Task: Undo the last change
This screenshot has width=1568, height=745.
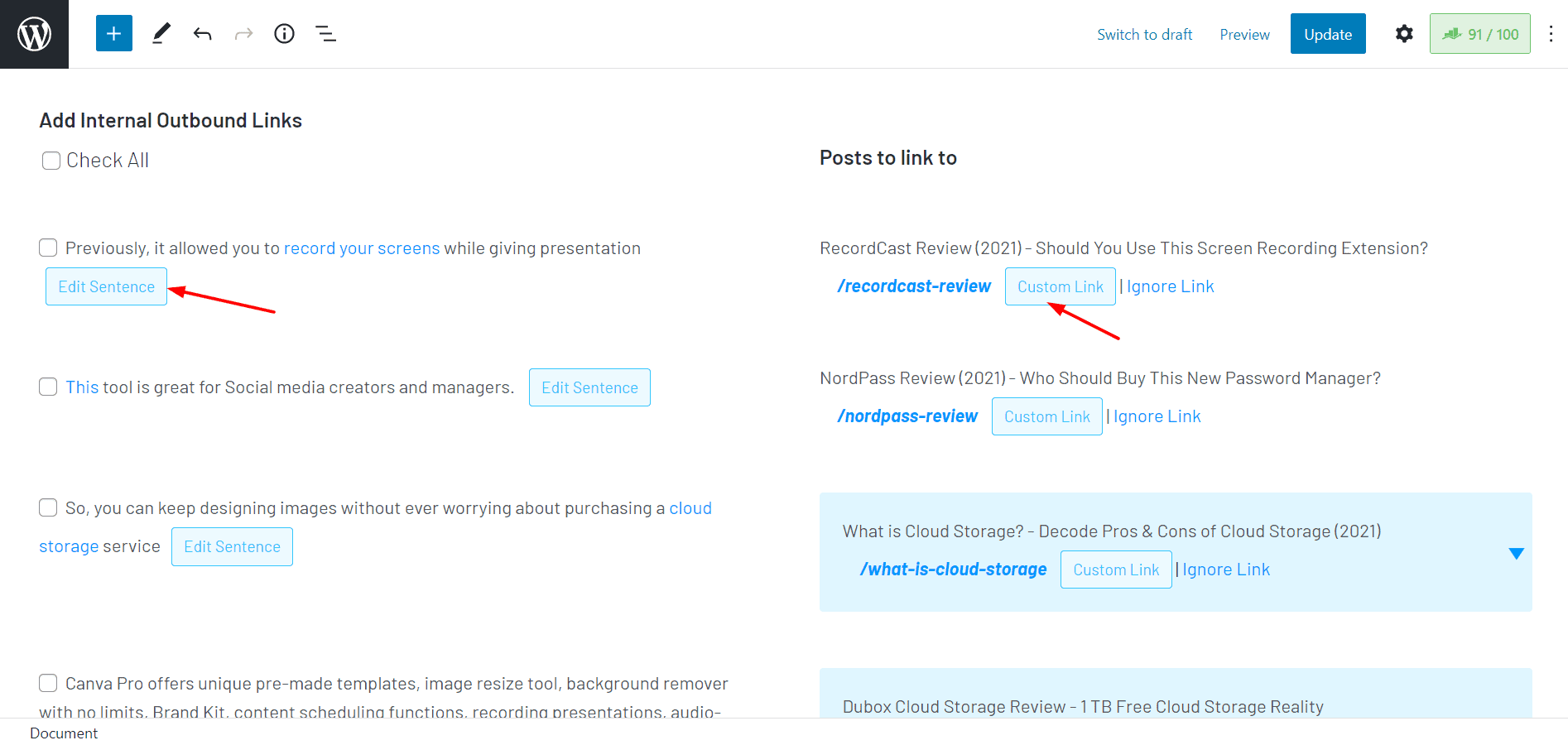Action: point(203,34)
